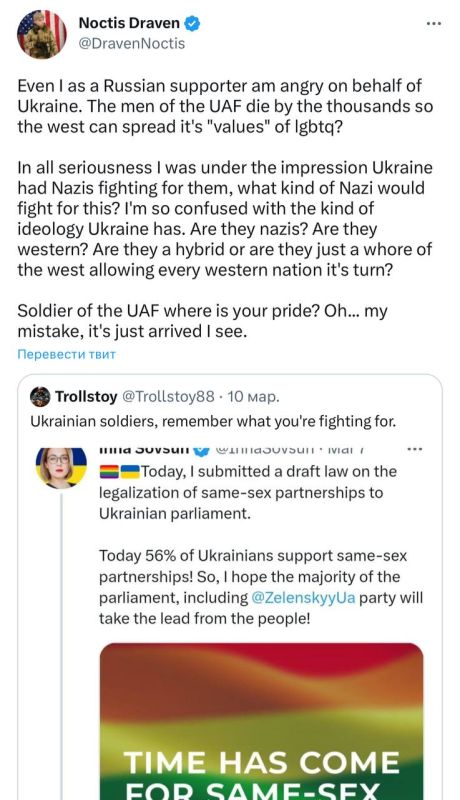Open main tweet body about UAF soldiers
The image size is (460, 800).
(x=224, y=208)
